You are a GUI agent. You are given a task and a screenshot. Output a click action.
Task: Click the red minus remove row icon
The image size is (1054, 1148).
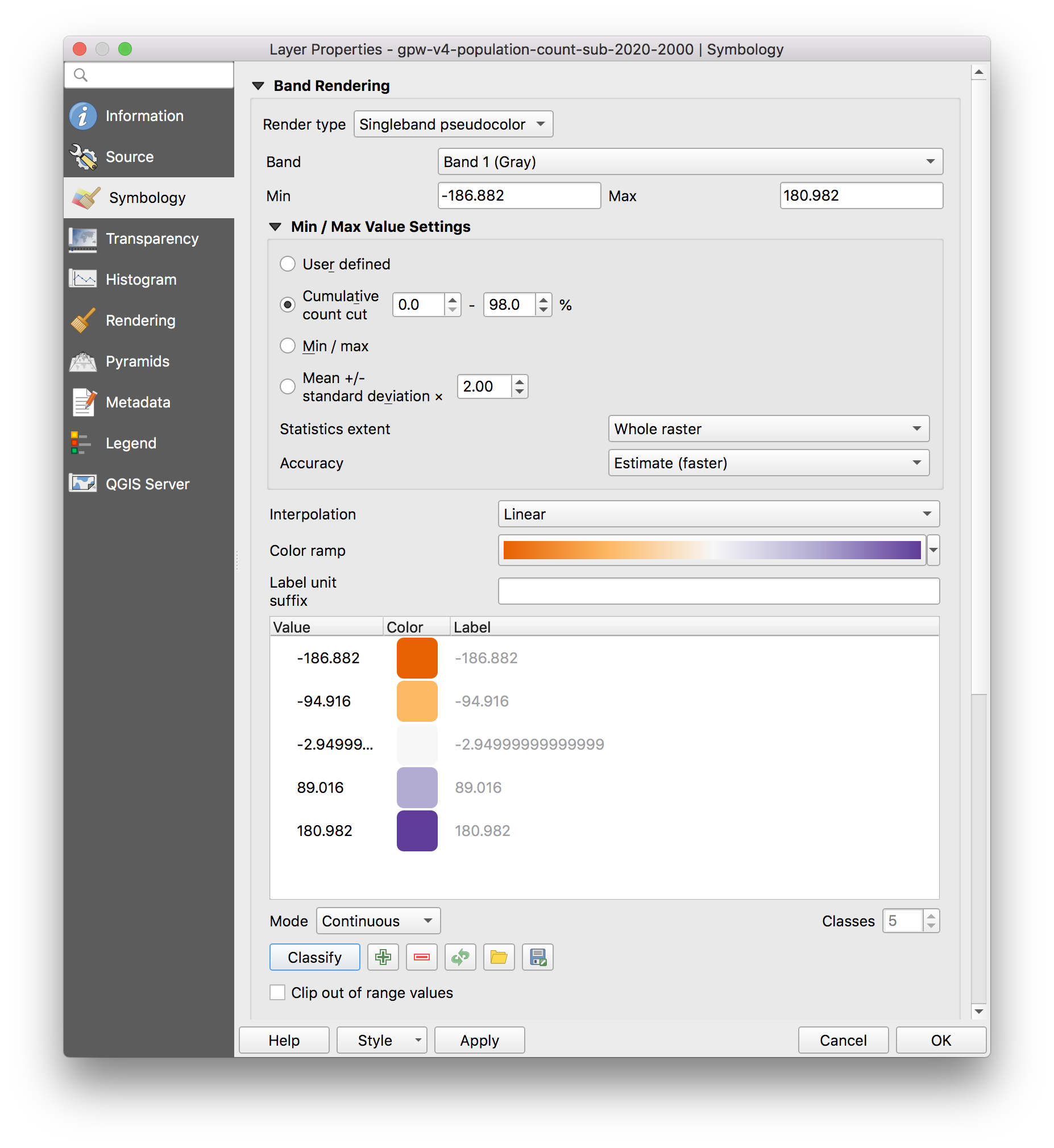click(x=421, y=957)
